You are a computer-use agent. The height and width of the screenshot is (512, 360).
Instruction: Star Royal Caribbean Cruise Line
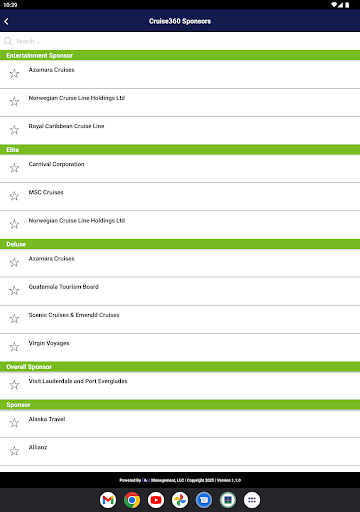(x=14, y=130)
